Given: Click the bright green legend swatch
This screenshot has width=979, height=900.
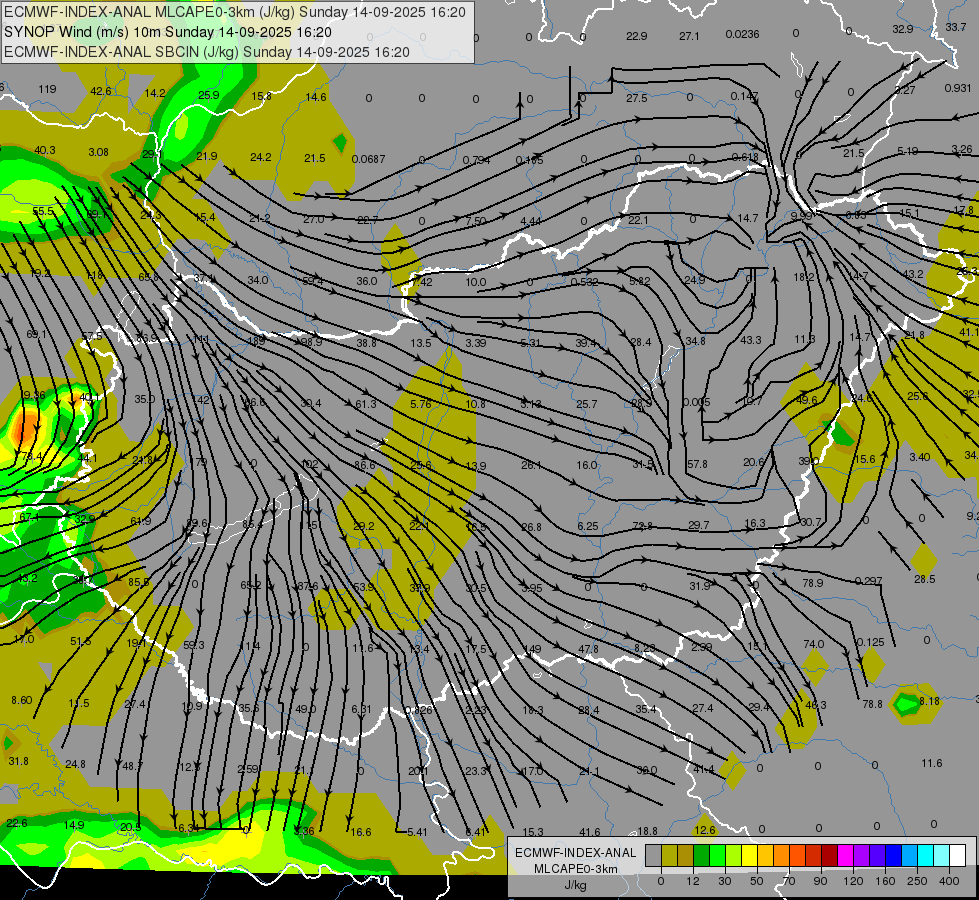Looking at the screenshot, I should [718, 856].
